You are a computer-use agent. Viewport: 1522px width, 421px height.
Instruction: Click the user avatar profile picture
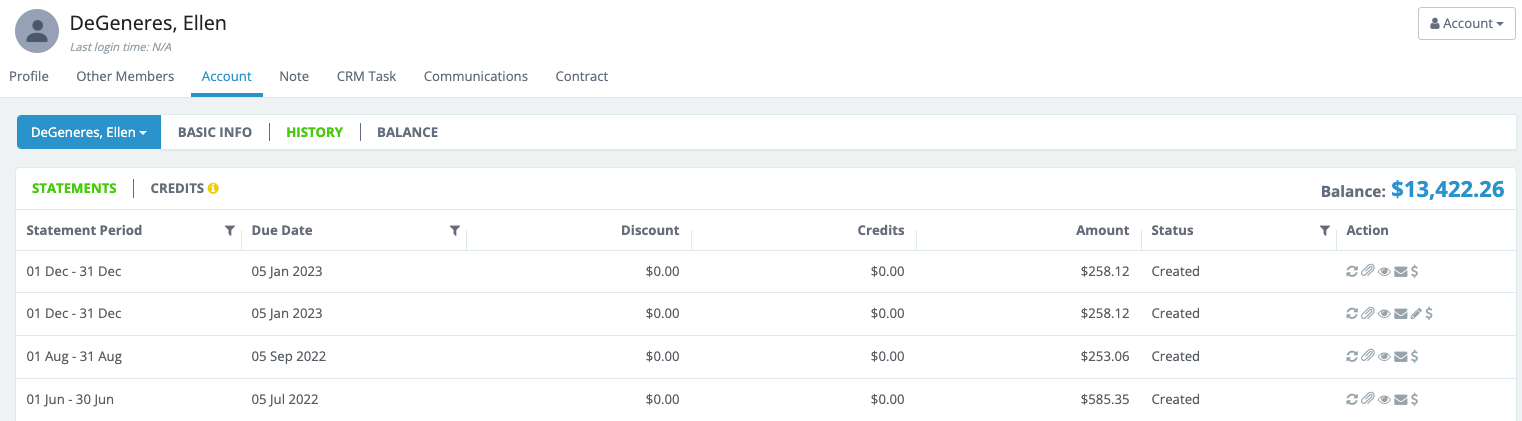(x=37, y=32)
